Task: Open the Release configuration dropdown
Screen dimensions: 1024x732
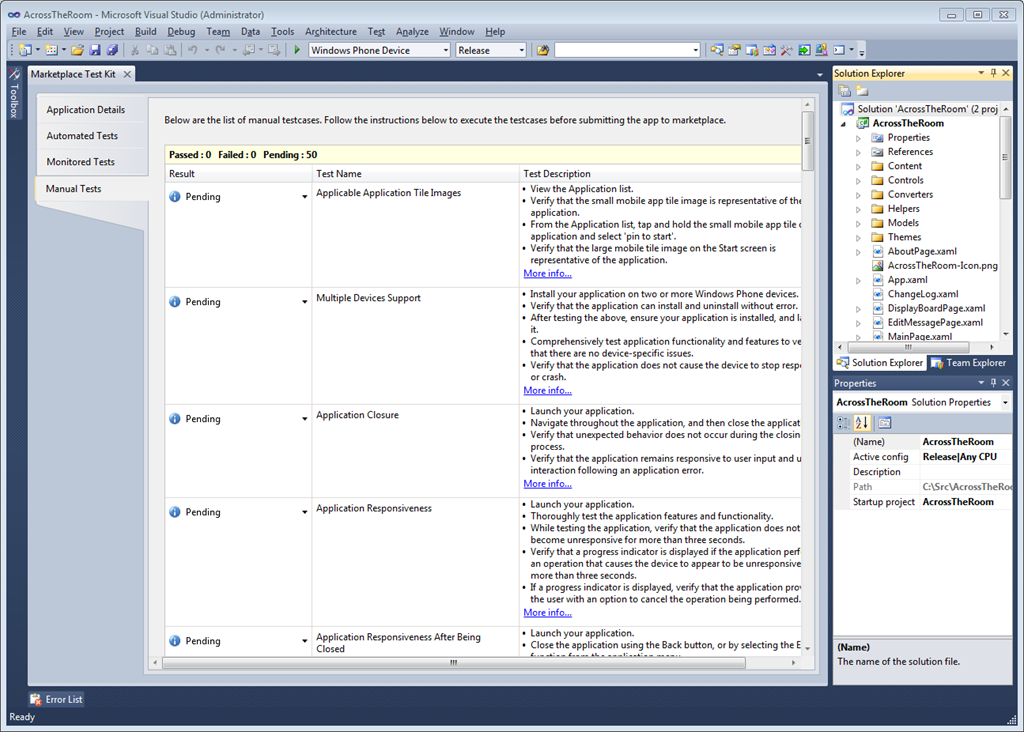Action: (x=490, y=50)
